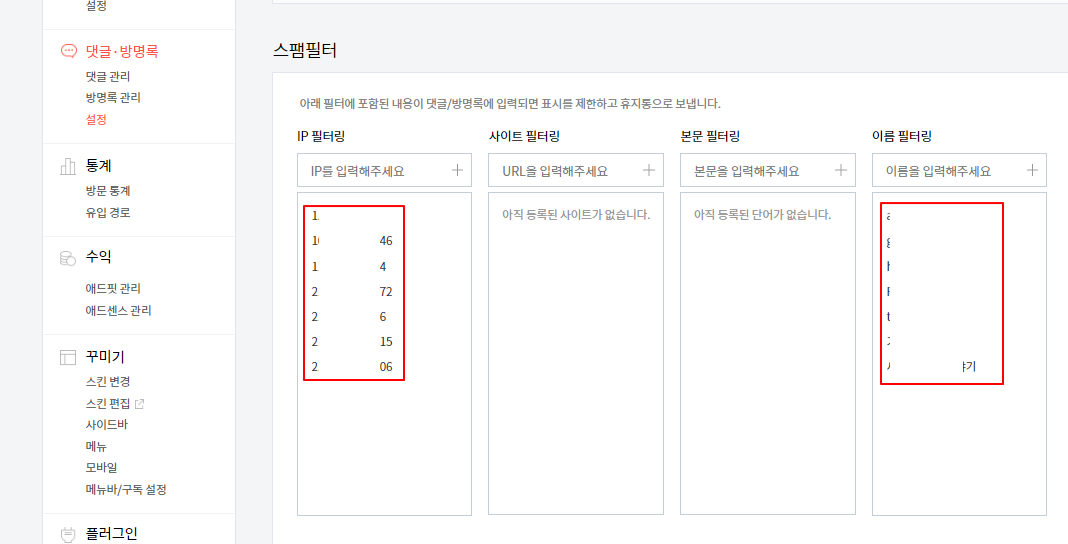
Task: Click the 아직 등록된 사이트가 없습니다 message
Action: [576, 215]
